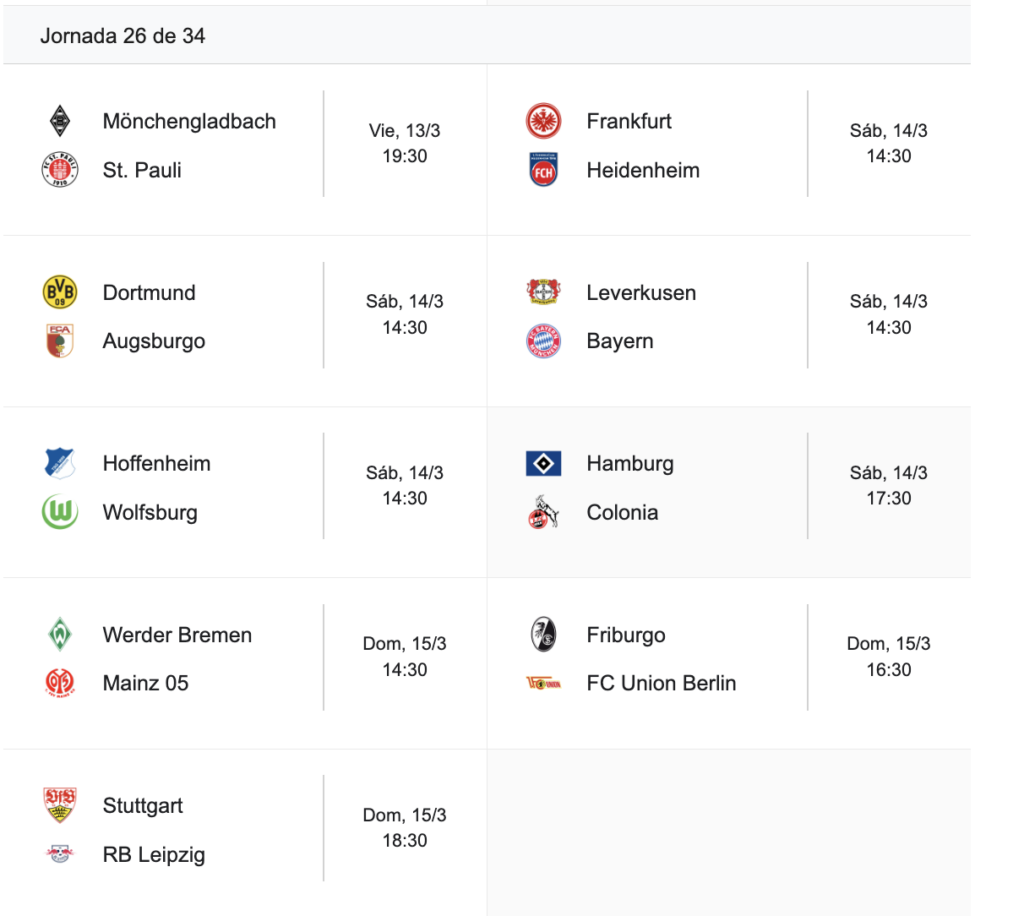Select the Bayer Leverkusen crest

(544, 292)
